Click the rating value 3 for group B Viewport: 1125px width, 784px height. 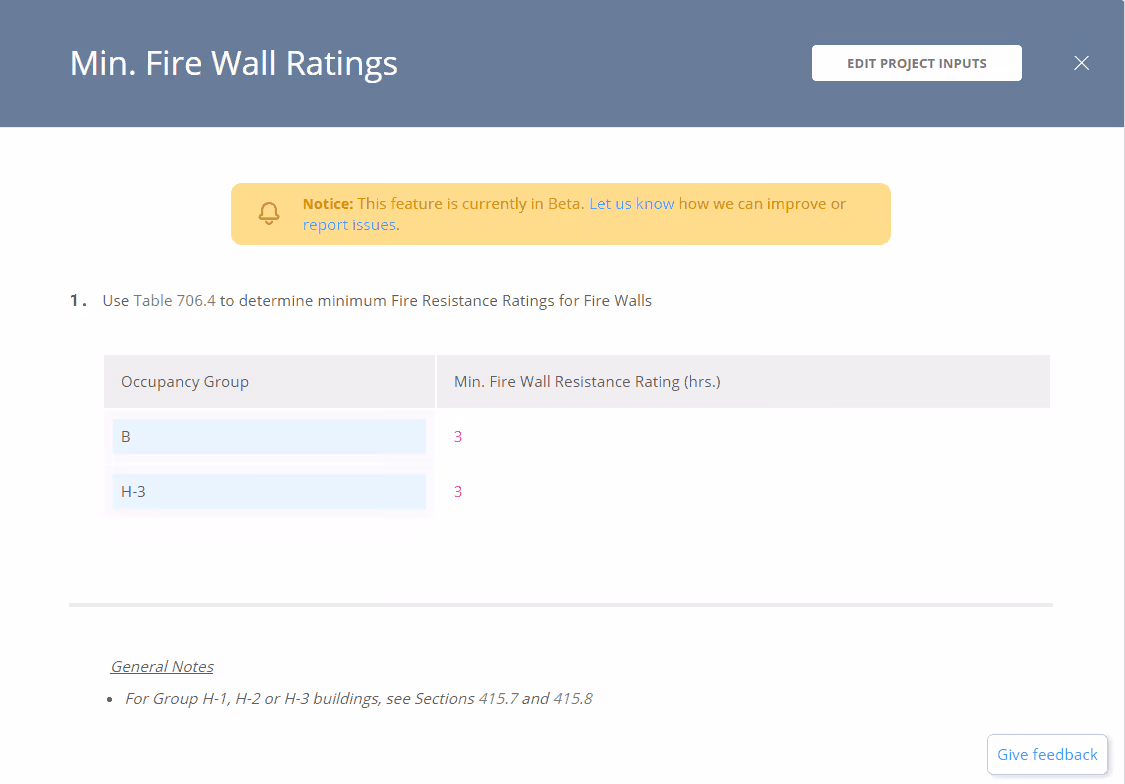pyautogui.click(x=458, y=436)
